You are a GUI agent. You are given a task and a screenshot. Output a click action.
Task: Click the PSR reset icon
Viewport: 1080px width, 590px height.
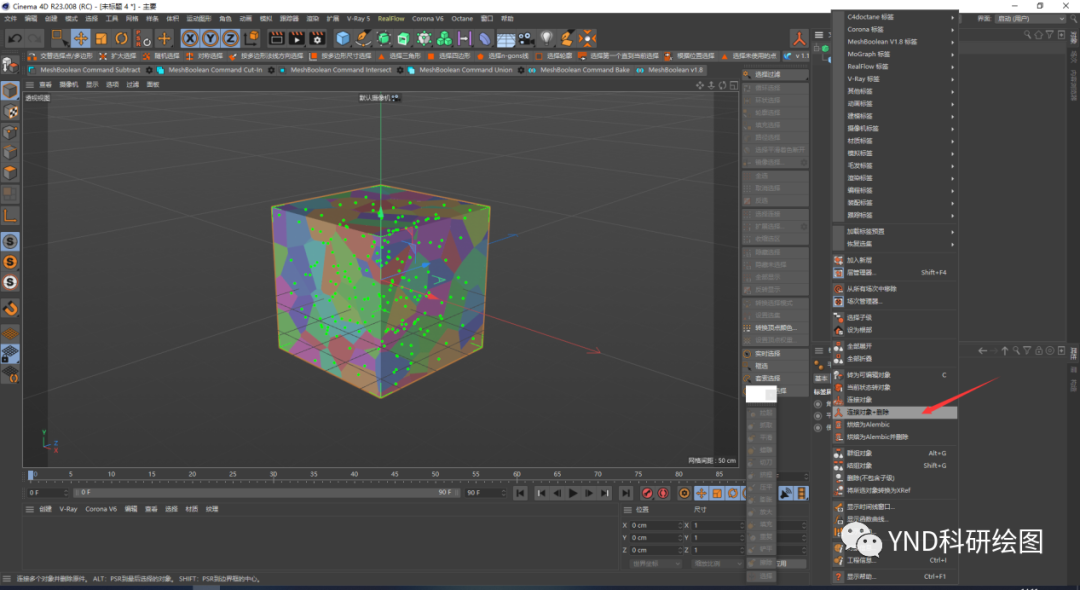[x=143, y=39]
